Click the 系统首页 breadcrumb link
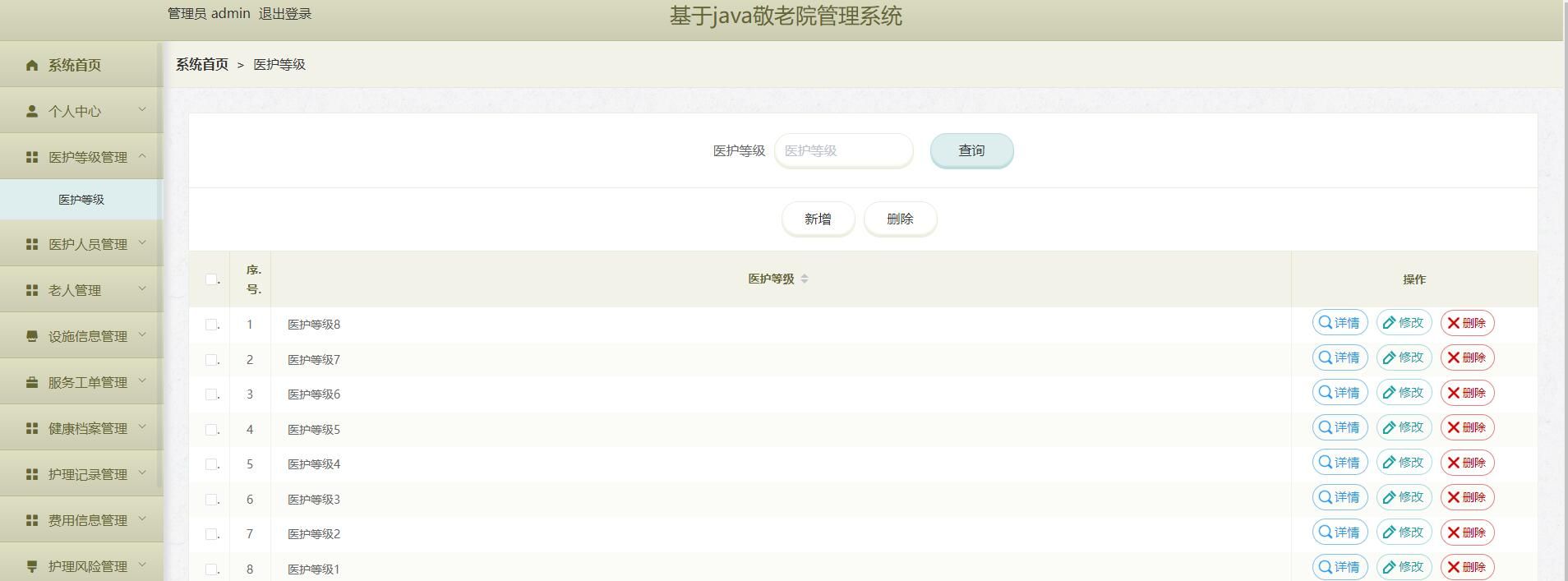 [202, 64]
